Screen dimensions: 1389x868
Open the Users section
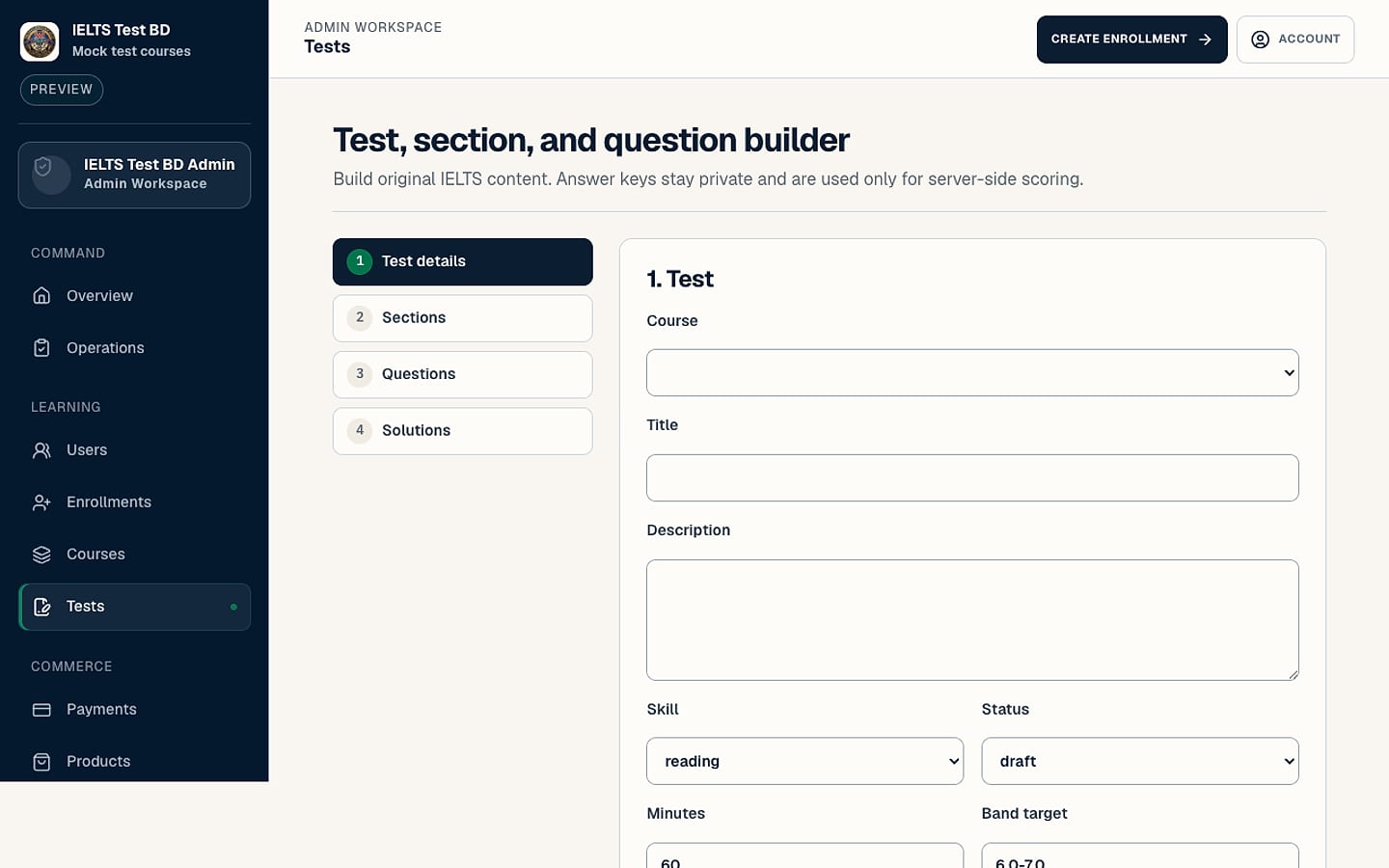134,450
